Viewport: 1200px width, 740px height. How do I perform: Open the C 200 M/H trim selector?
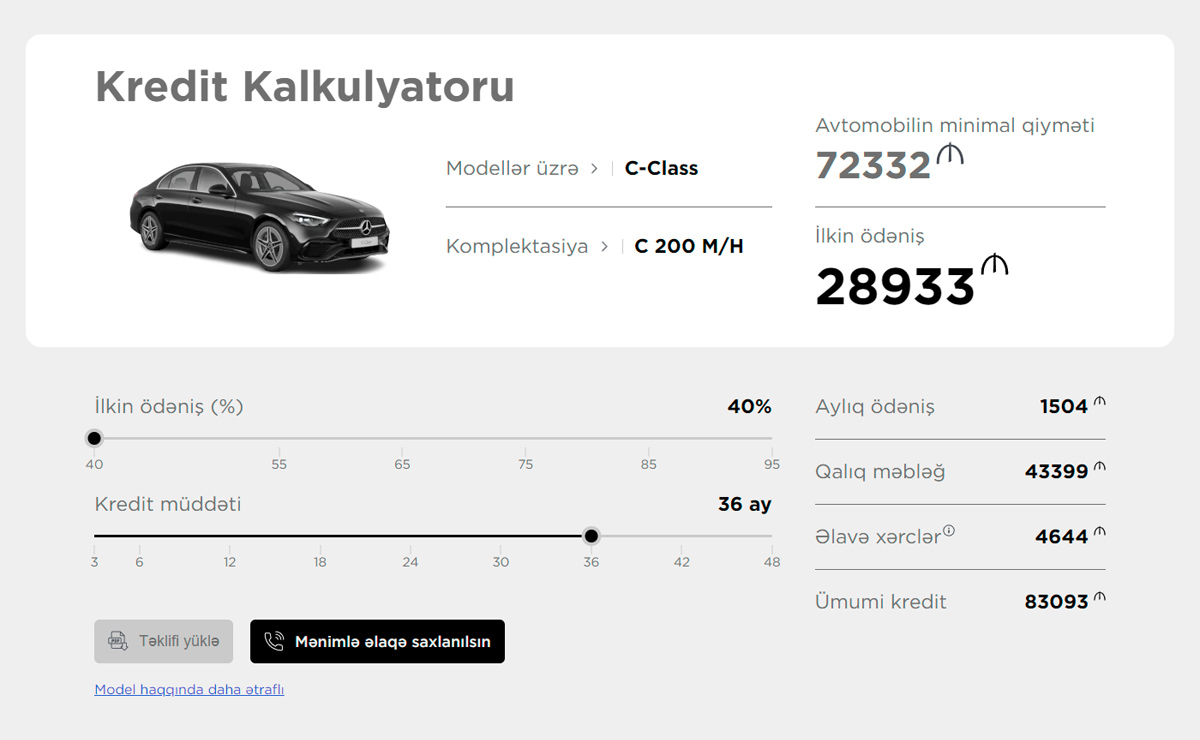tap(688, 246)
